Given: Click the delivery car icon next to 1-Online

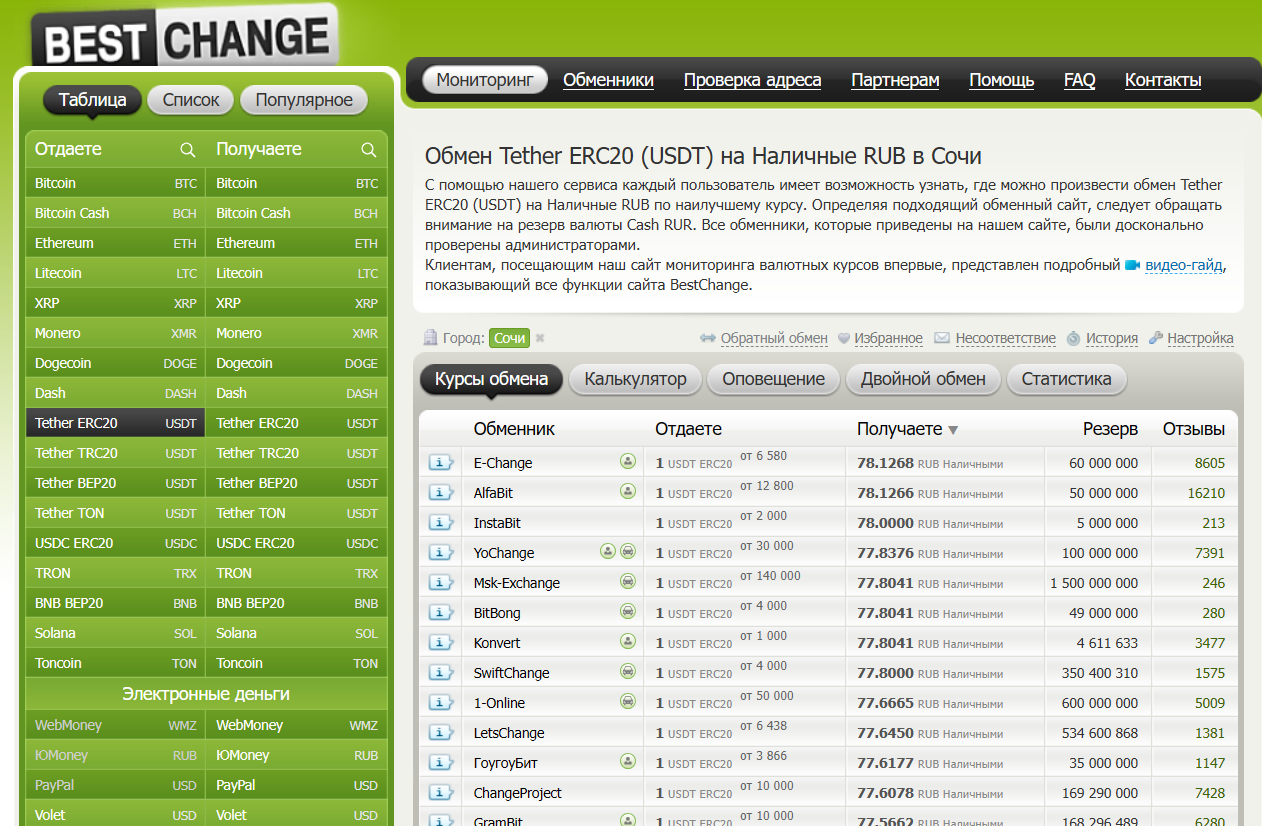Looking at the screenshot, I should click(628, 701).
